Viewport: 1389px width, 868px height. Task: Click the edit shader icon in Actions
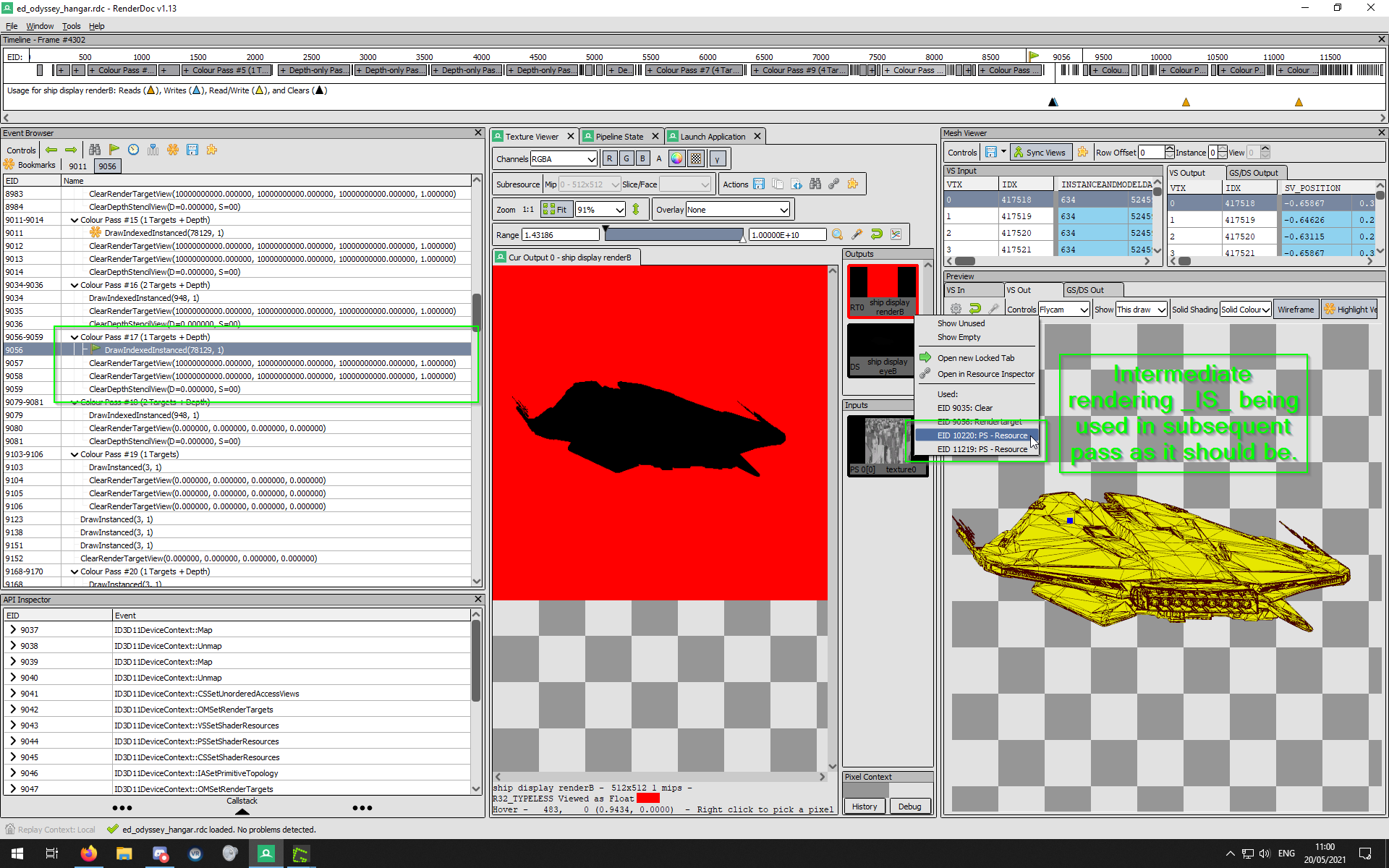[797, 184]
